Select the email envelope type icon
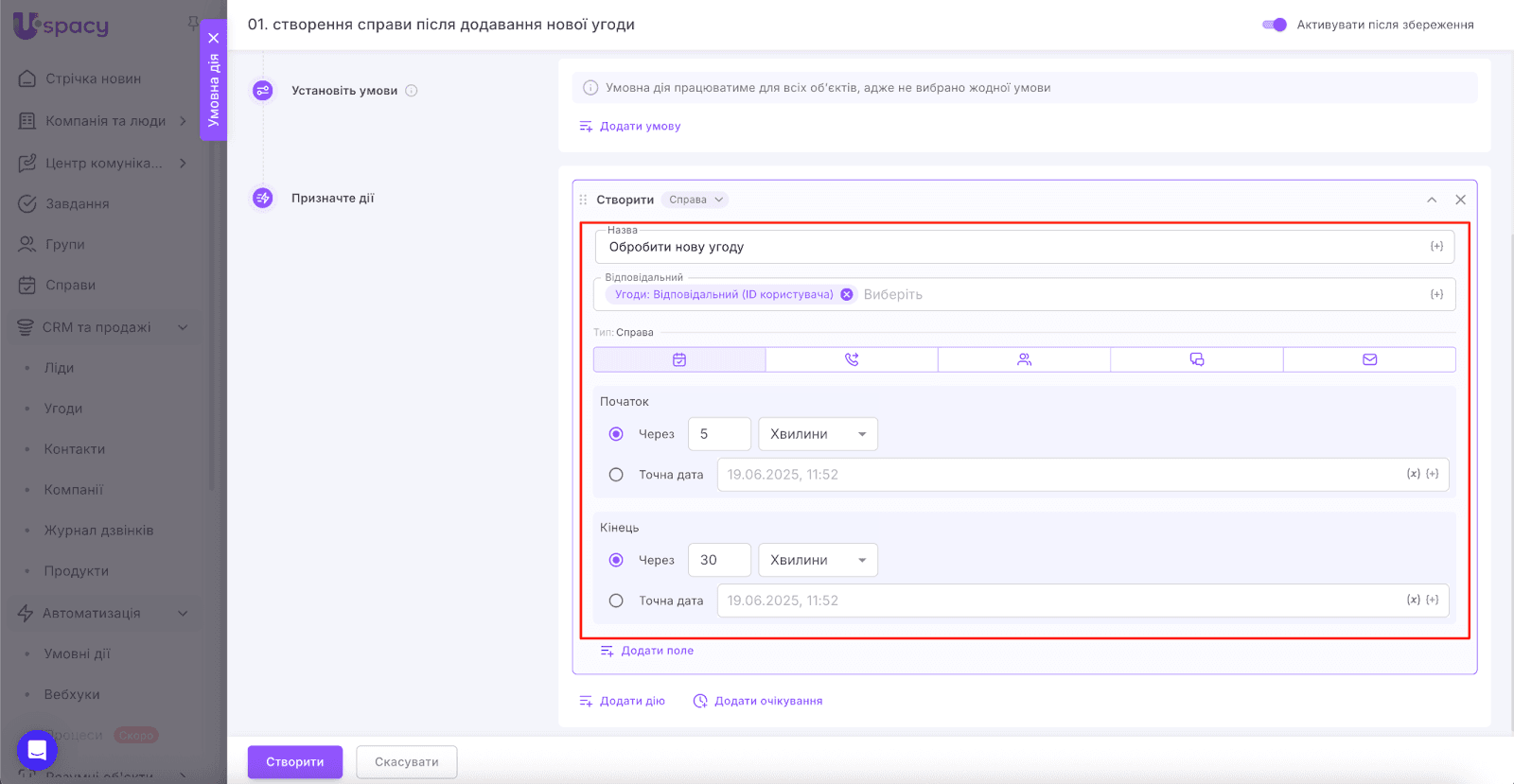This screenshot has width=1514, height=784. 1369,359
